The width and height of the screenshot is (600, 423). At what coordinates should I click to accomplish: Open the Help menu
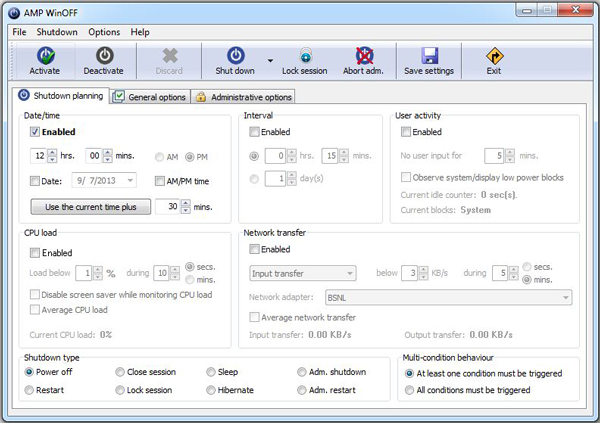(x=140, y=32)
